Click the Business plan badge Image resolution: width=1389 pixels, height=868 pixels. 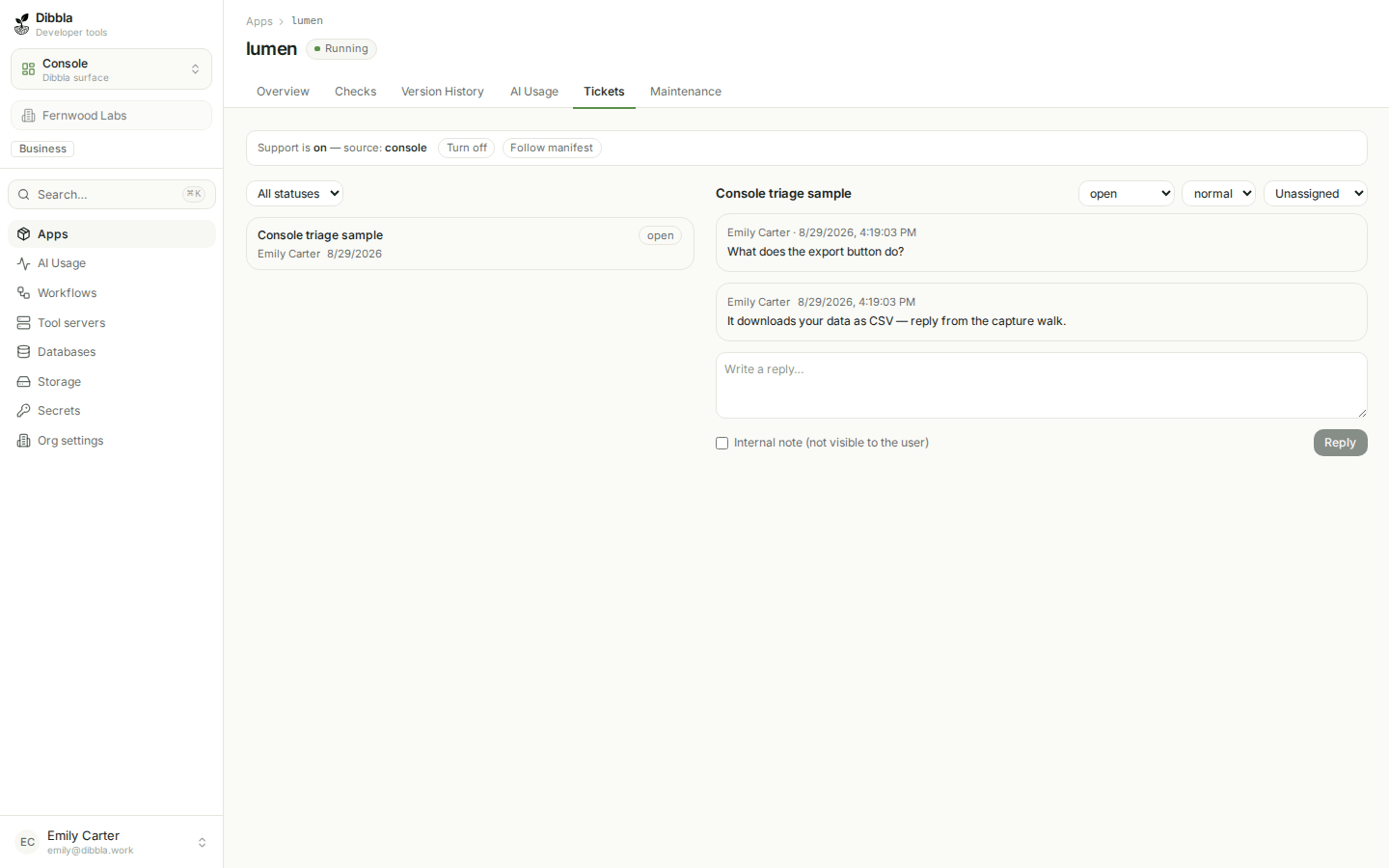click(x=42, y=149)
